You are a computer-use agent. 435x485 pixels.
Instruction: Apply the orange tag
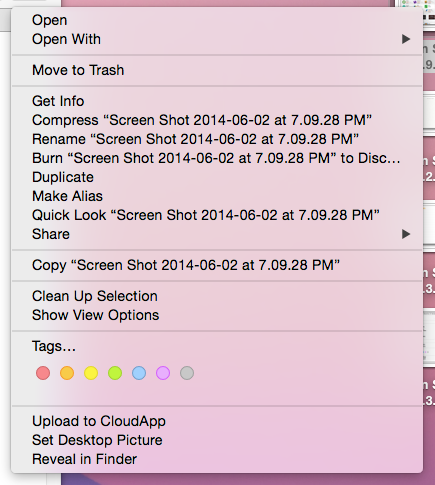(67, 373)
